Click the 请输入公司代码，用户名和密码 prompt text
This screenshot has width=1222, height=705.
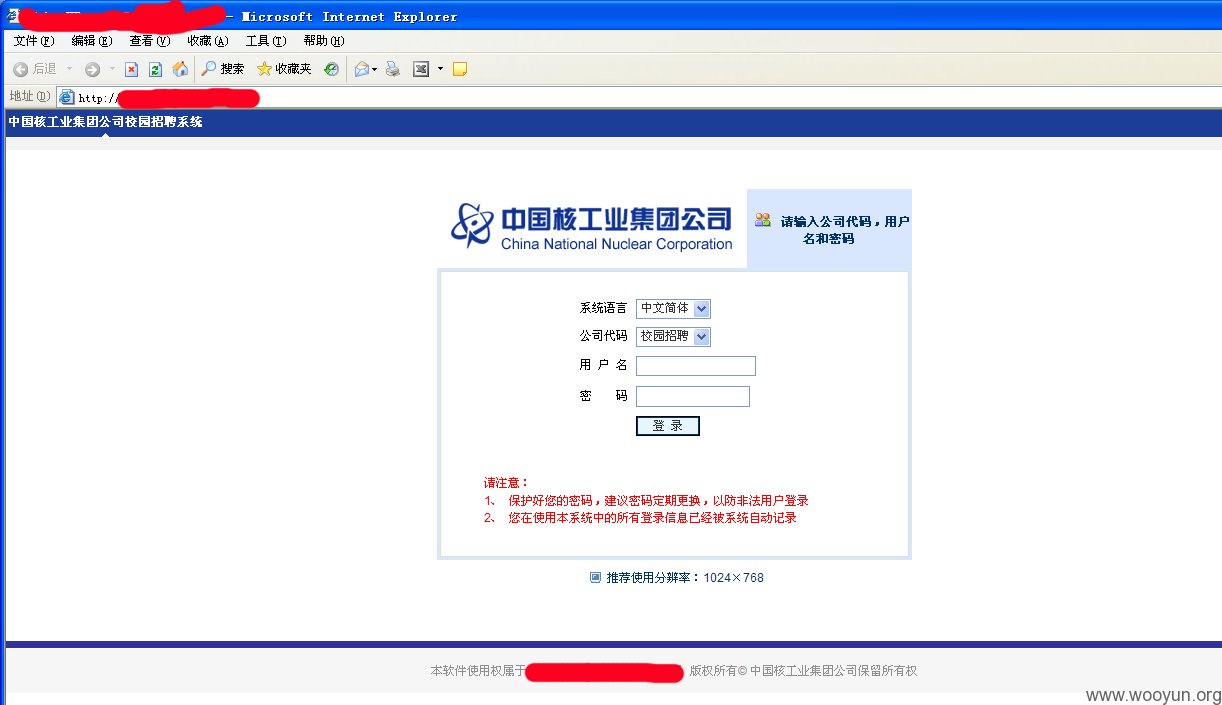pyautogui.click(x=844, y=230)
